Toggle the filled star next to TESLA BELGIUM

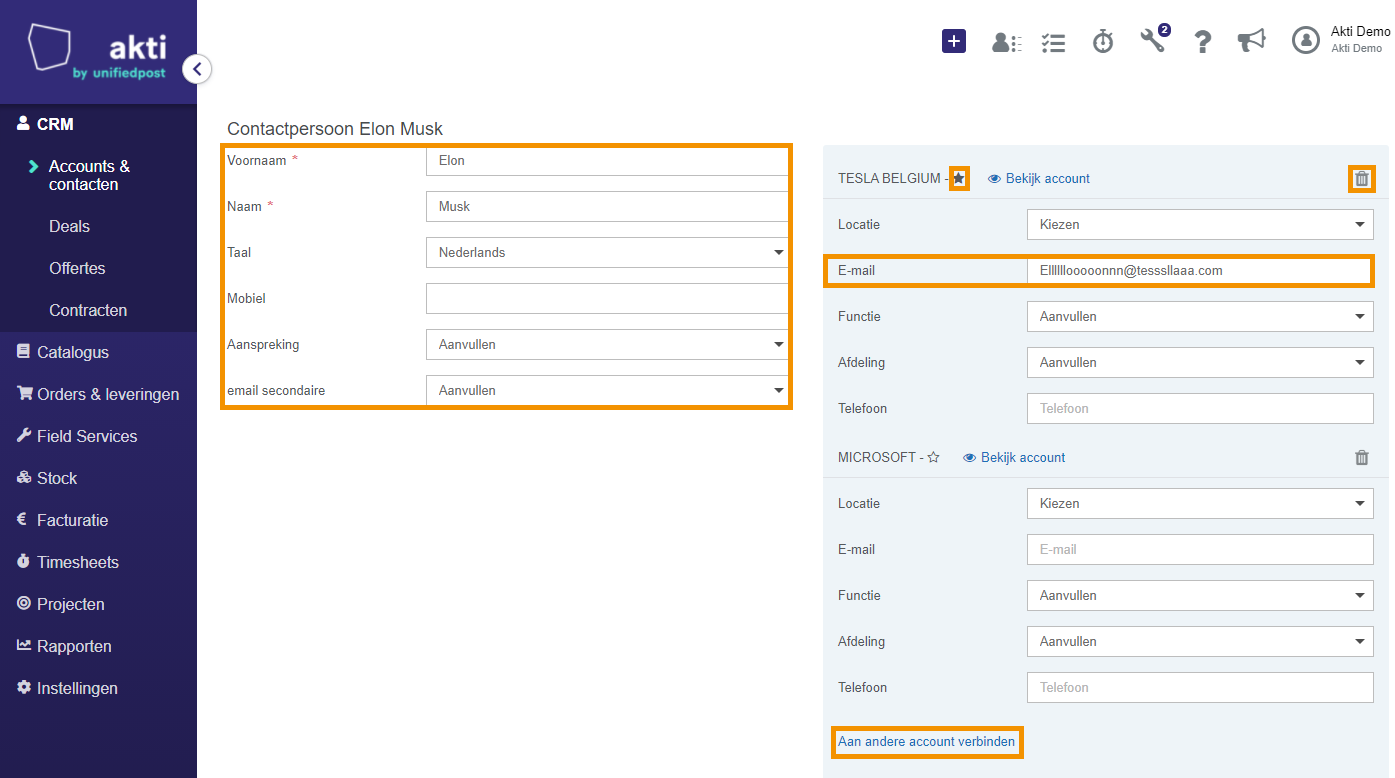pos(959,179)
